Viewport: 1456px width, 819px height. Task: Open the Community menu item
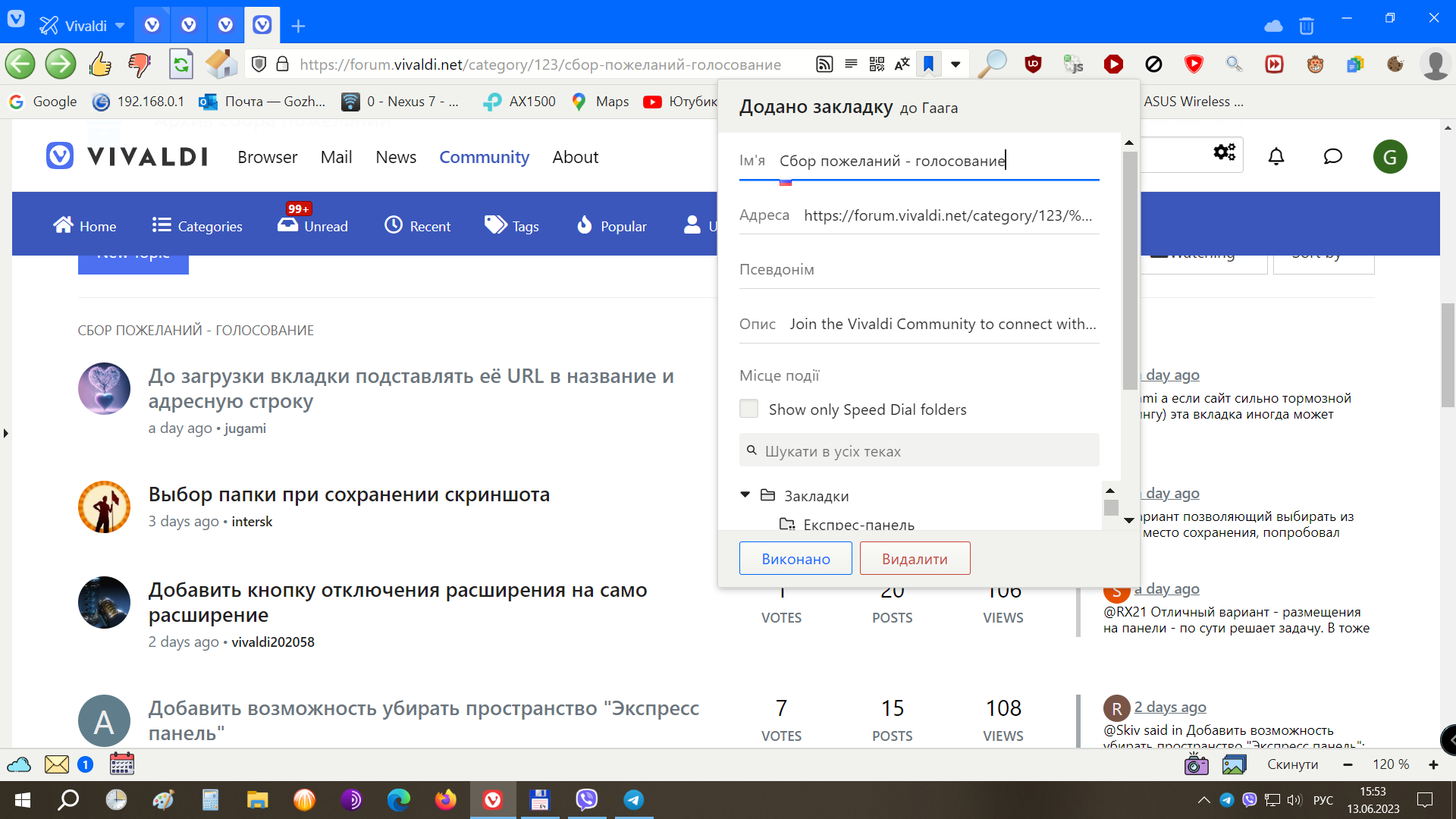pyautogui.click(x=484, y=157)
